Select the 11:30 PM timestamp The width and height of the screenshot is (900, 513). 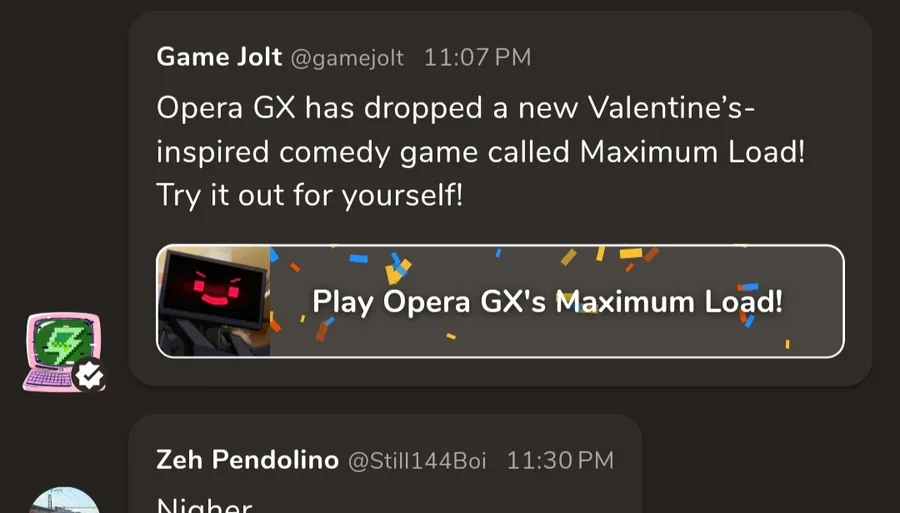[560, 461]
